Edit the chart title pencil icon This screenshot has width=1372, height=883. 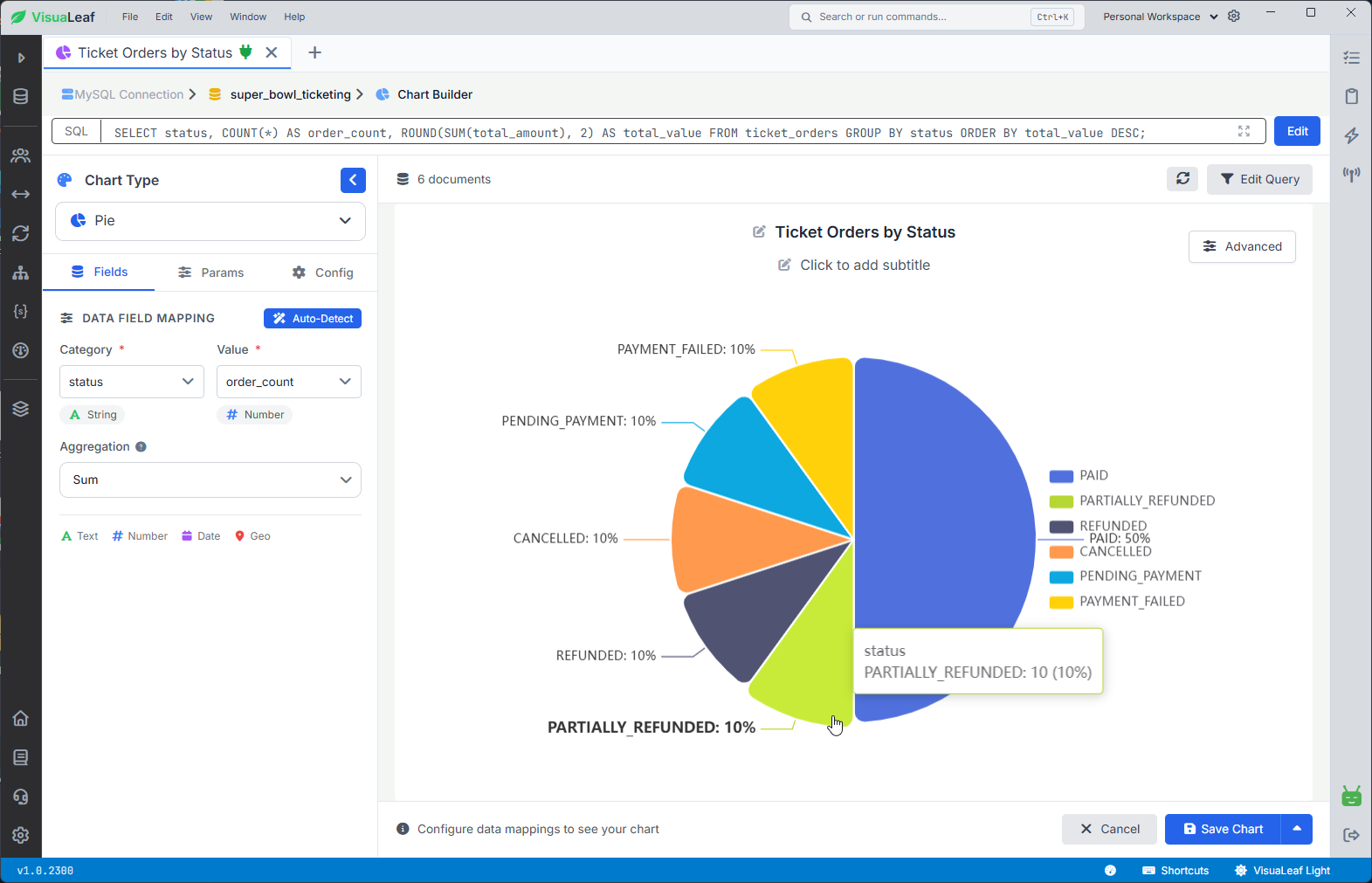pos(759,232)
